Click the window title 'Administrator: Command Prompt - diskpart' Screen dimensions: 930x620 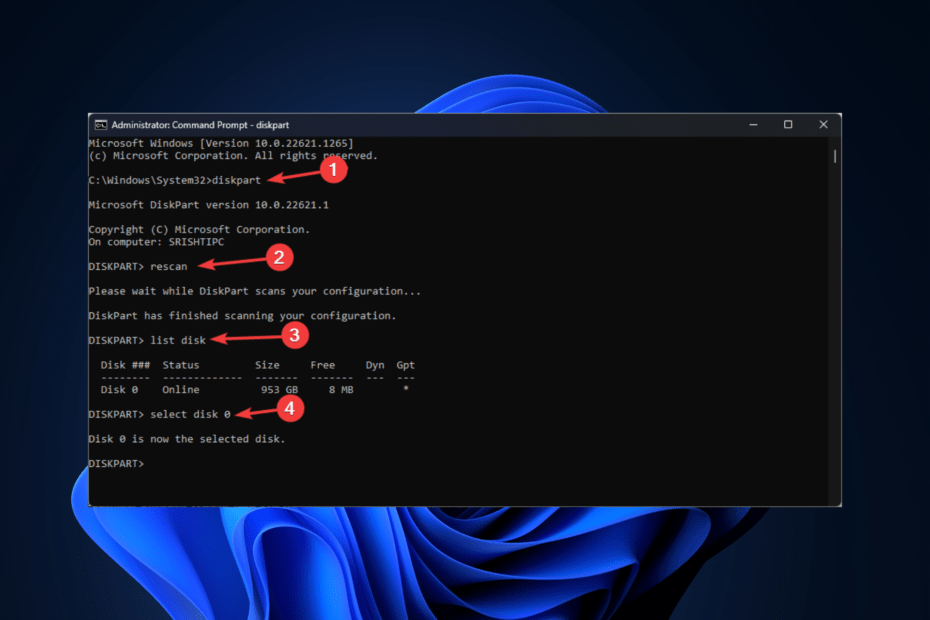click(x=200, y=125)
